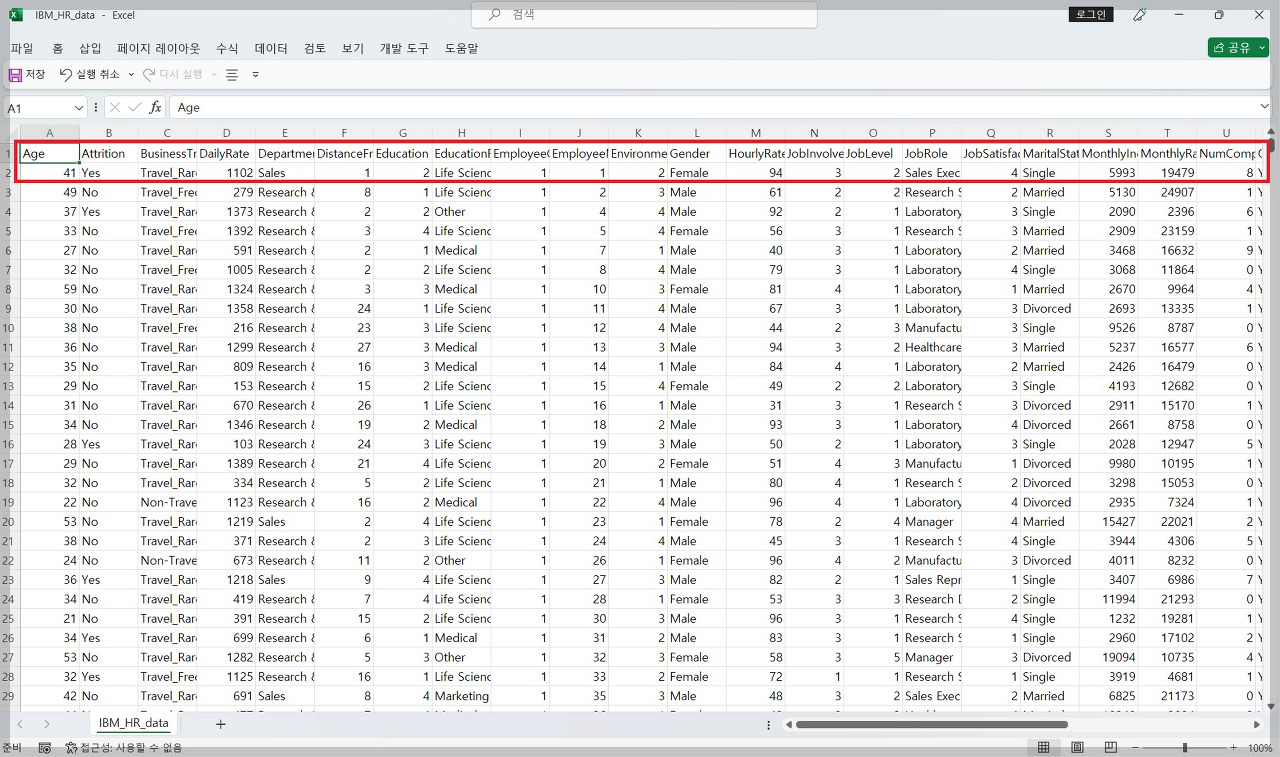
Task: Click the macro record icon in status bar
Action: (x=45, y=748)
